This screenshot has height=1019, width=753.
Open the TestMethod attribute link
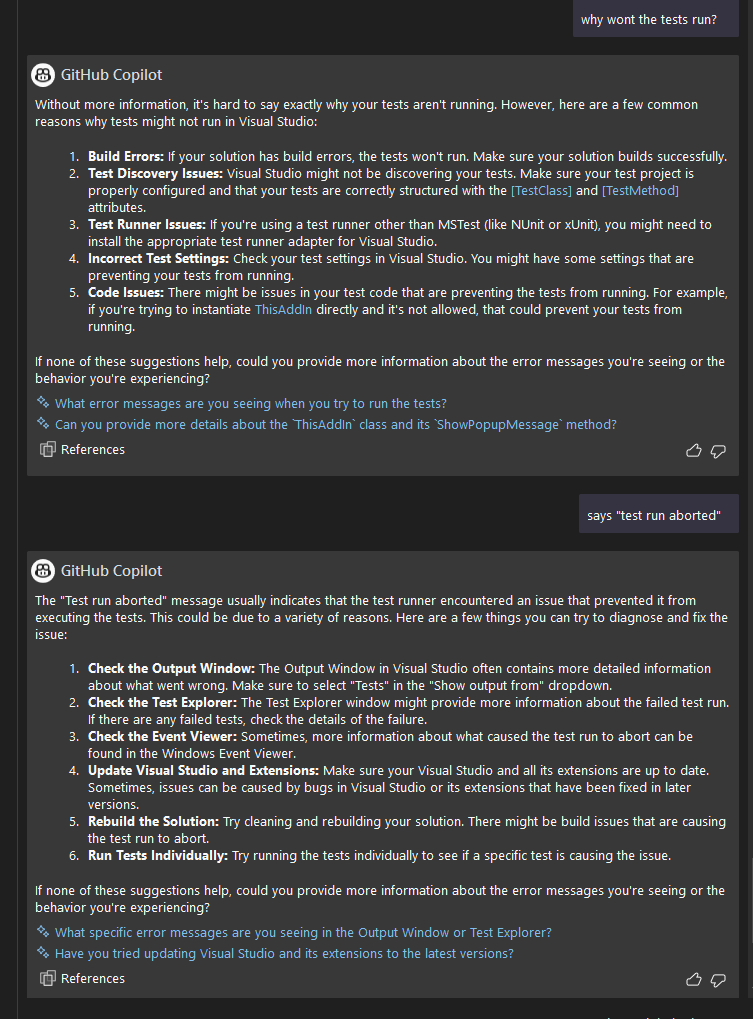(639, 190)
